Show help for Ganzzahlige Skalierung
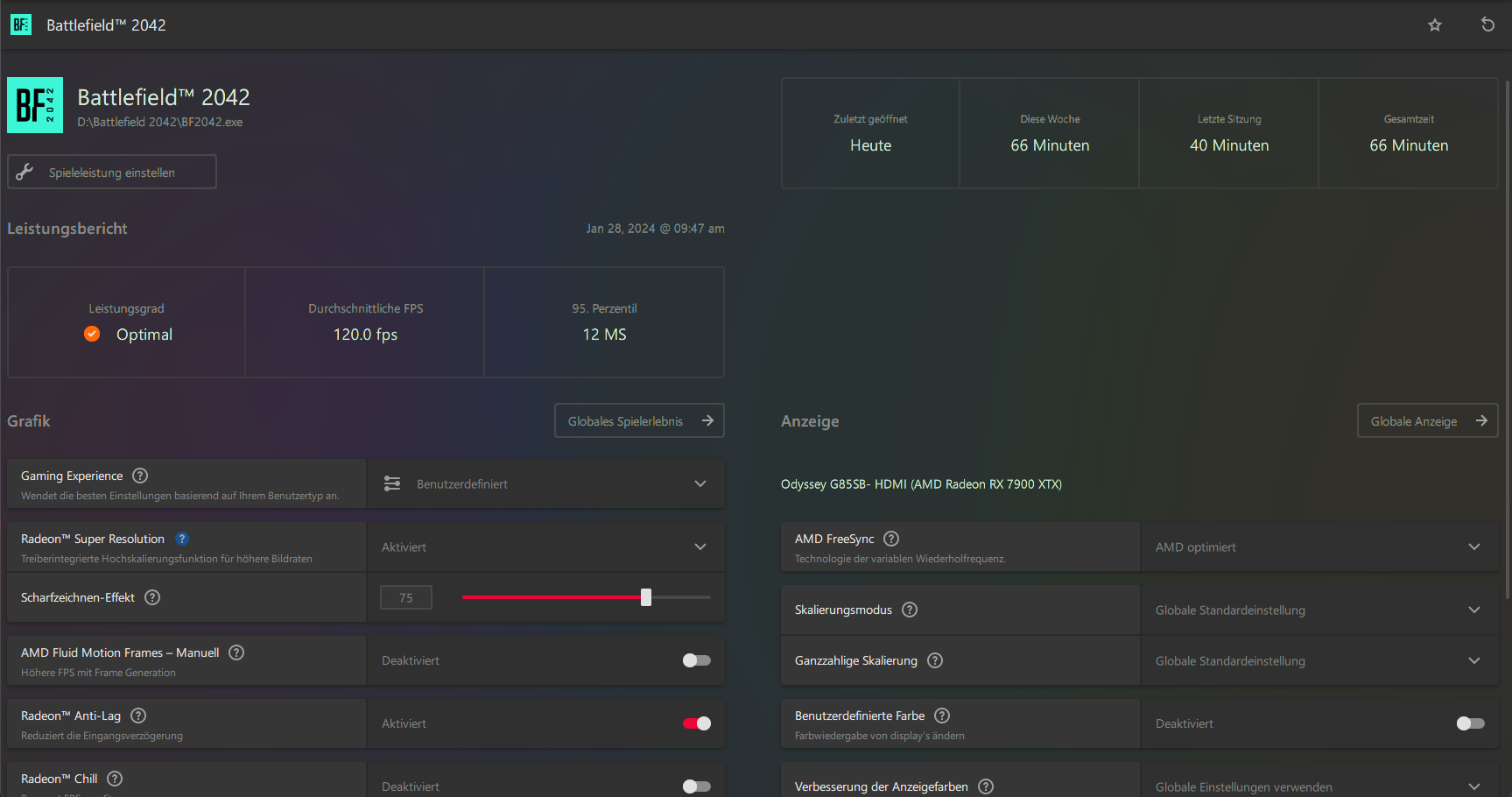The image size is (1512, 797). [x=935, y=660]
